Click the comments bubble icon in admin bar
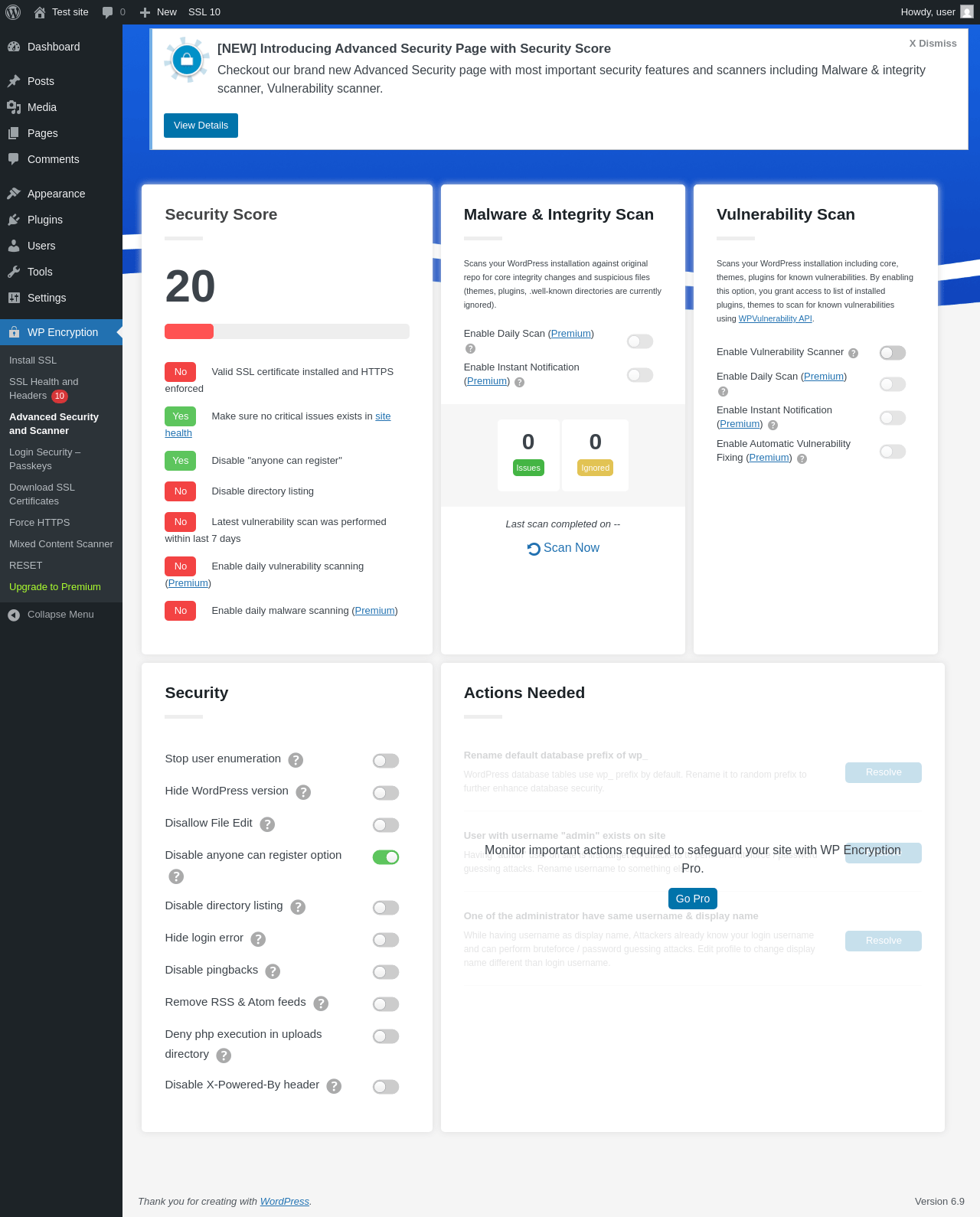980x1217 pixels. pyautogui.click(x=107, y=12)
